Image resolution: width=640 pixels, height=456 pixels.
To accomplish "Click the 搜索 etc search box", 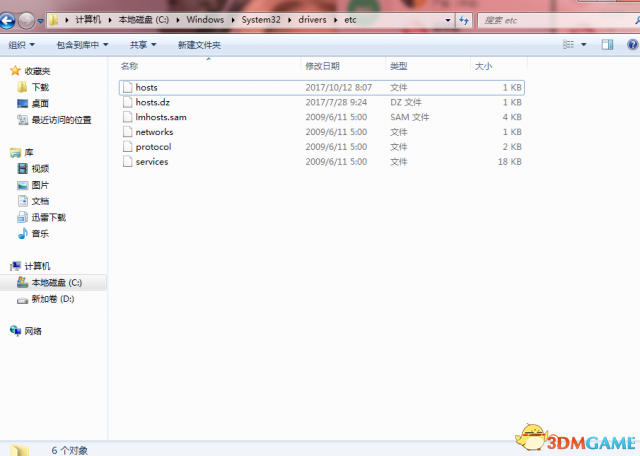I will click(x=550, y=20).
